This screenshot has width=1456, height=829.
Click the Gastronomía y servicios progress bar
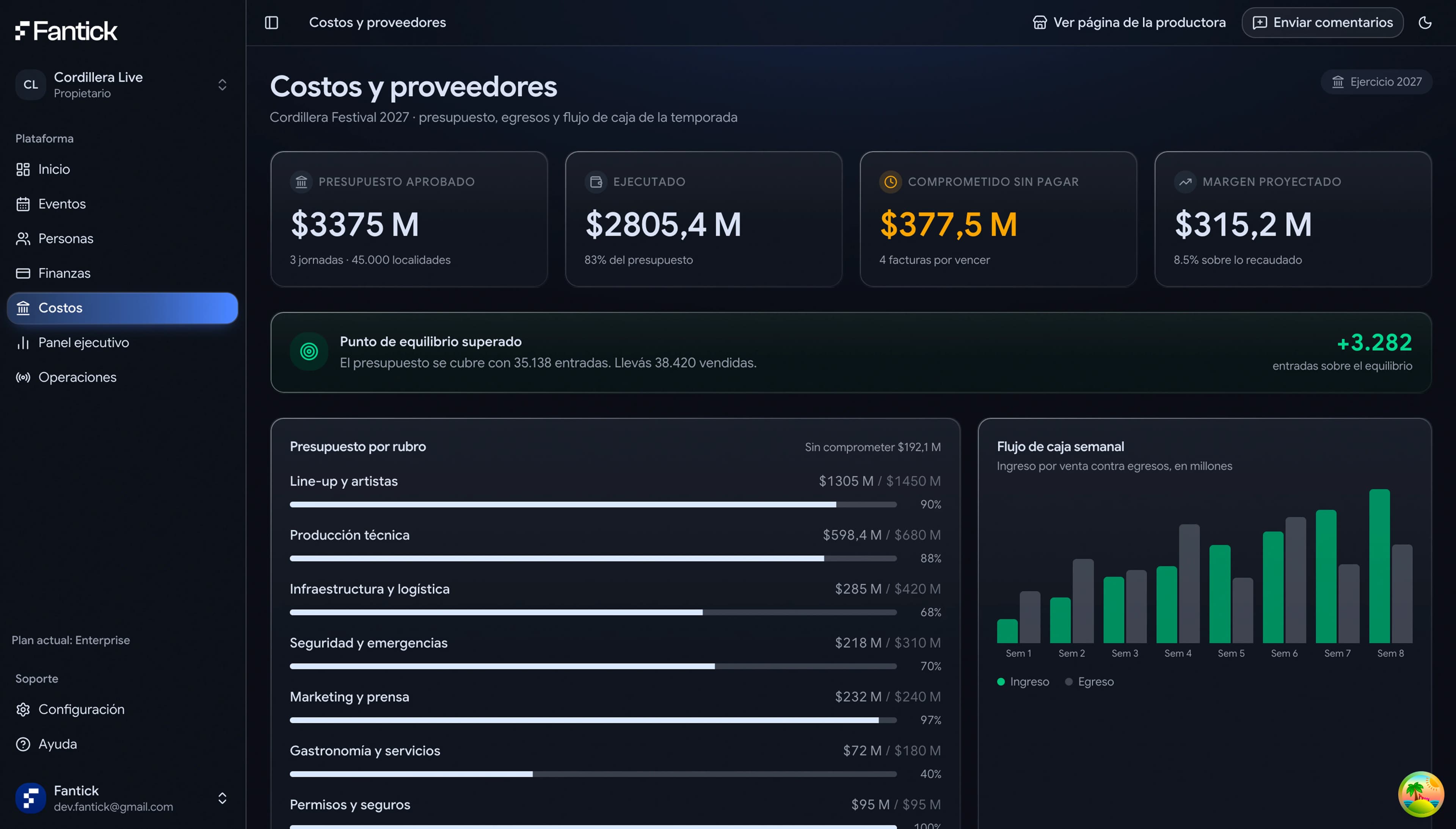click(593, 774)
